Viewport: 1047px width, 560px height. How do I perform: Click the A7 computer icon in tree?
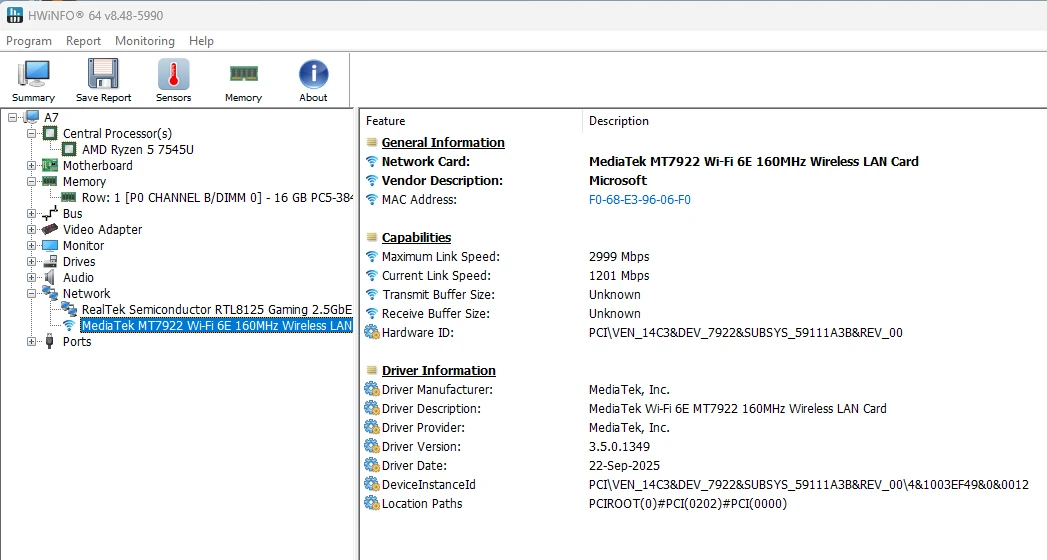point(31,117)
